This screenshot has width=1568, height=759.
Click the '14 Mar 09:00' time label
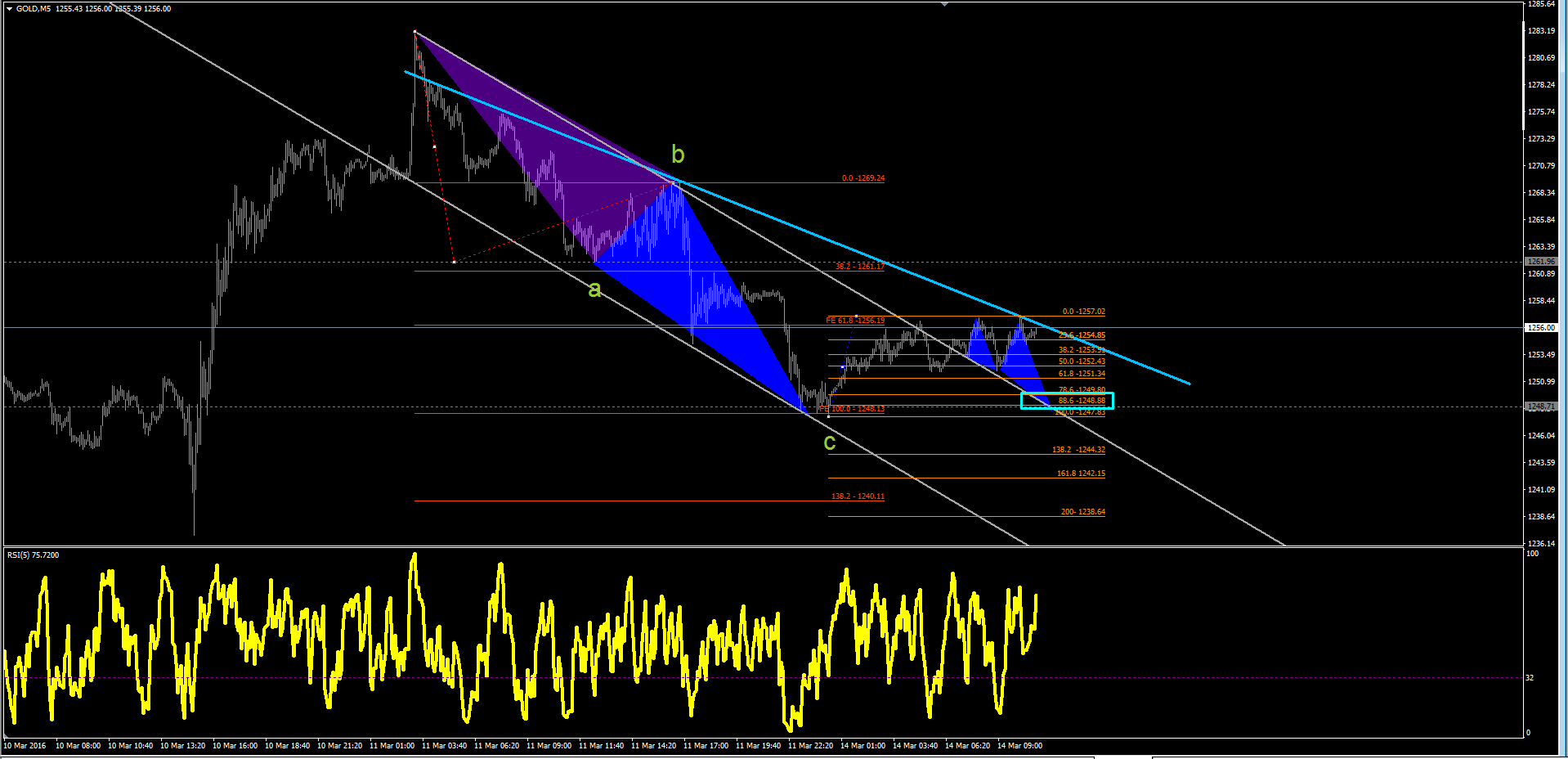pos(1020,746)
